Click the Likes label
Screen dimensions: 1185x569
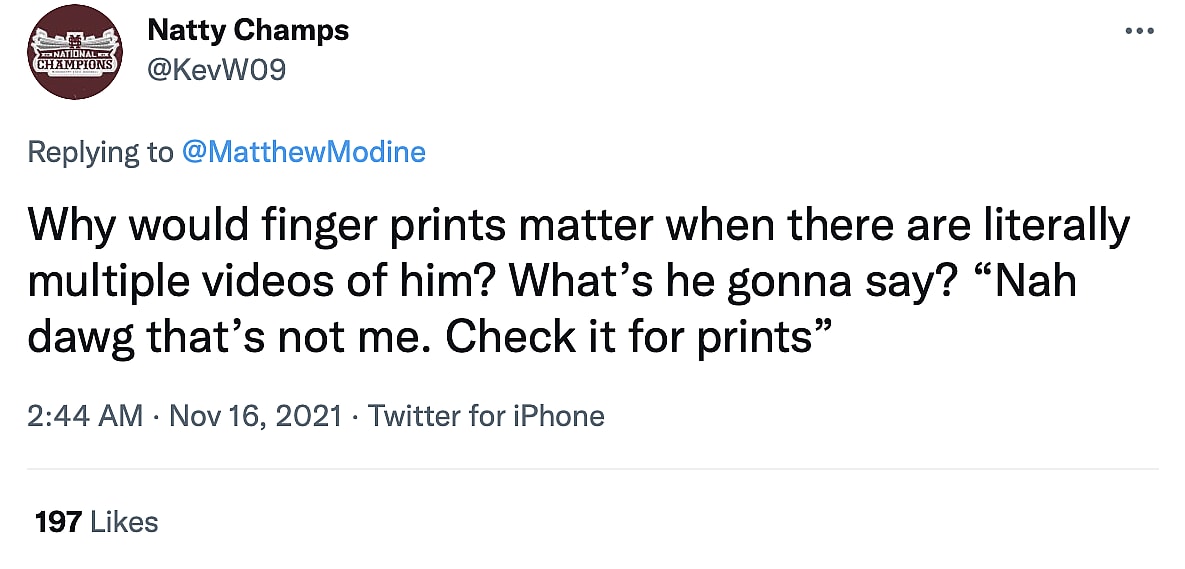124,521
